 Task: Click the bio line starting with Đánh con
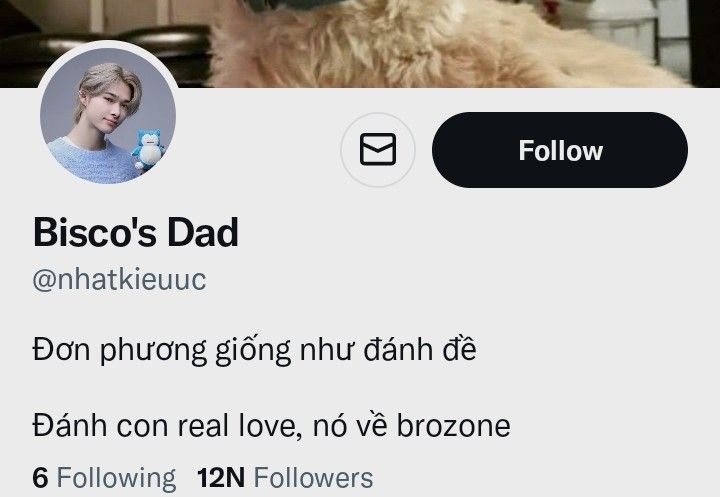click(x=271, y=425)
